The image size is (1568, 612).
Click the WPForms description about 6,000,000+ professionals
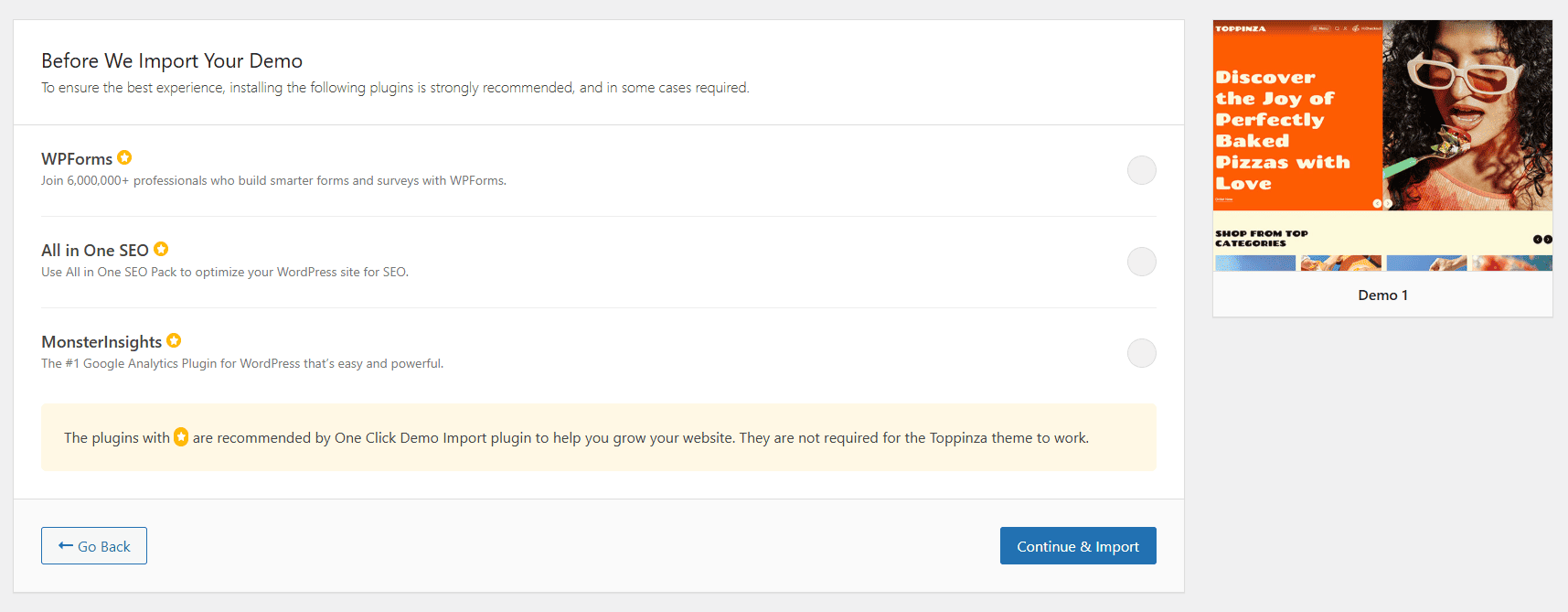tap(273, 181)
